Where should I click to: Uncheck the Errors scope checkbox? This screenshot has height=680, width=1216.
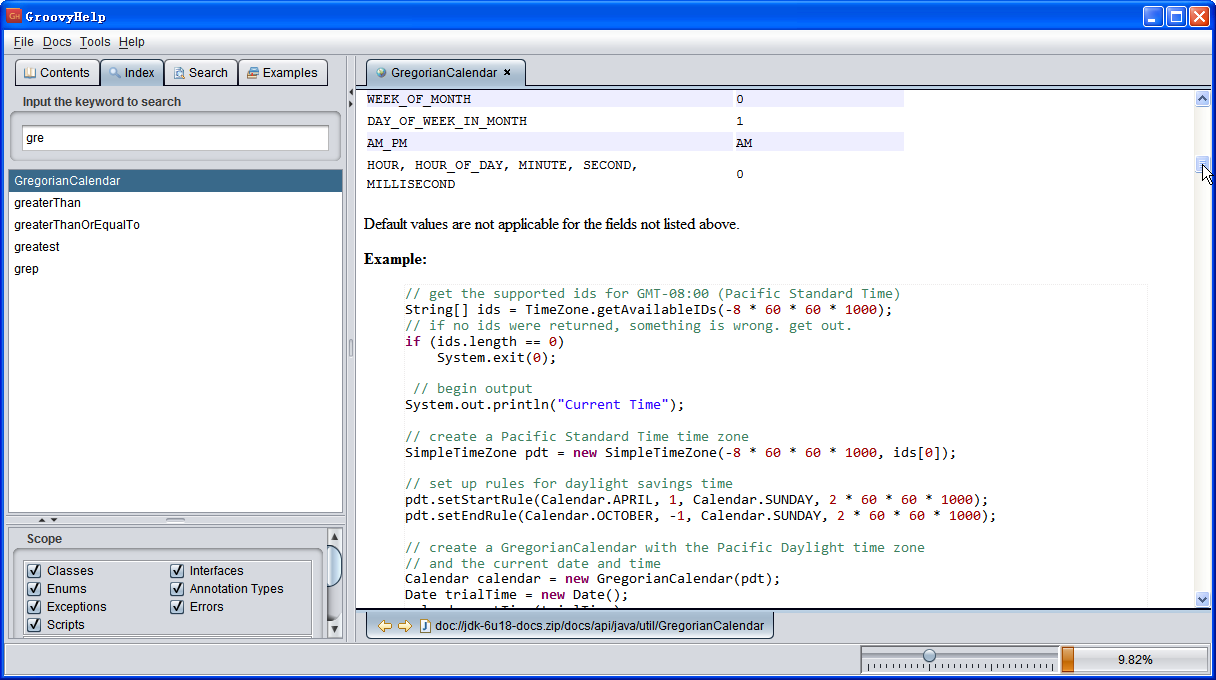(x=177, y=607)
